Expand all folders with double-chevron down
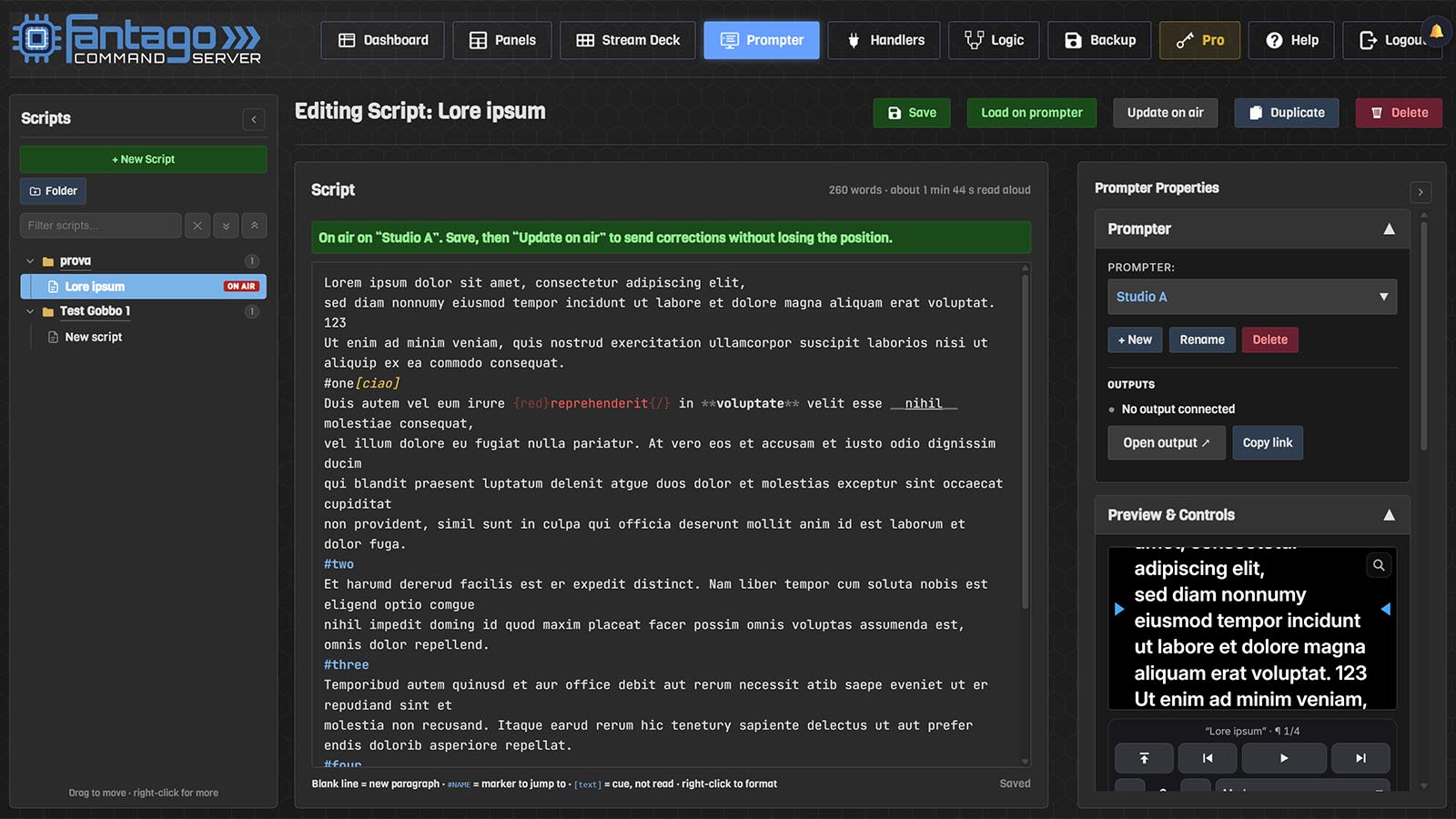 coord(227,226)
